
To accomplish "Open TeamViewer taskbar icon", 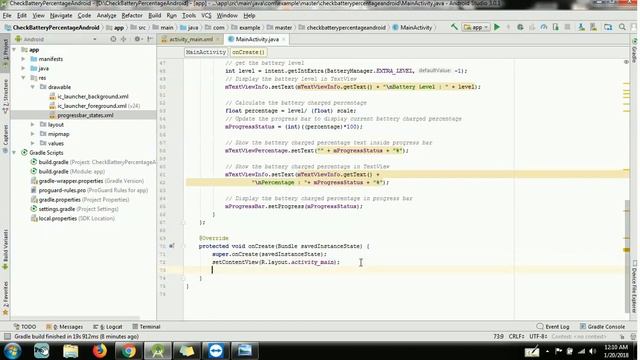I will (x=216, y=351).
